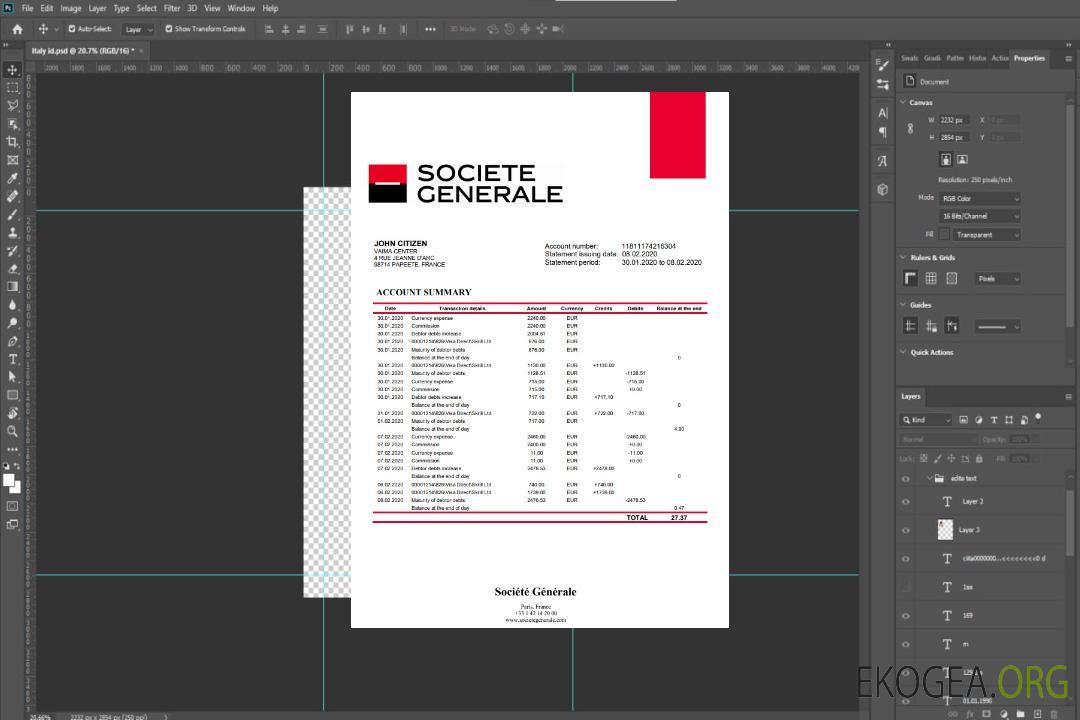
Task: Open the Filter menu
Action: (x=172, y=8)
